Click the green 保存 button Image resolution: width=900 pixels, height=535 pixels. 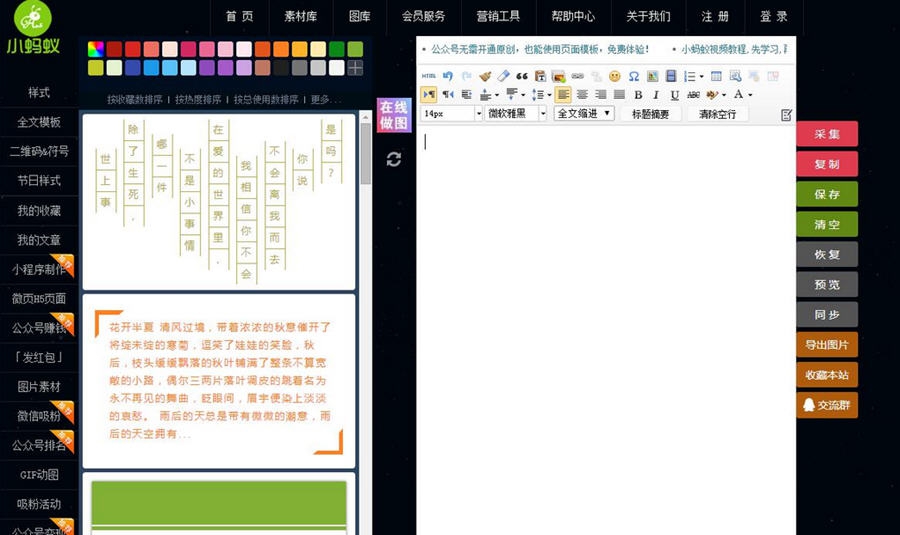pos(827,194)
